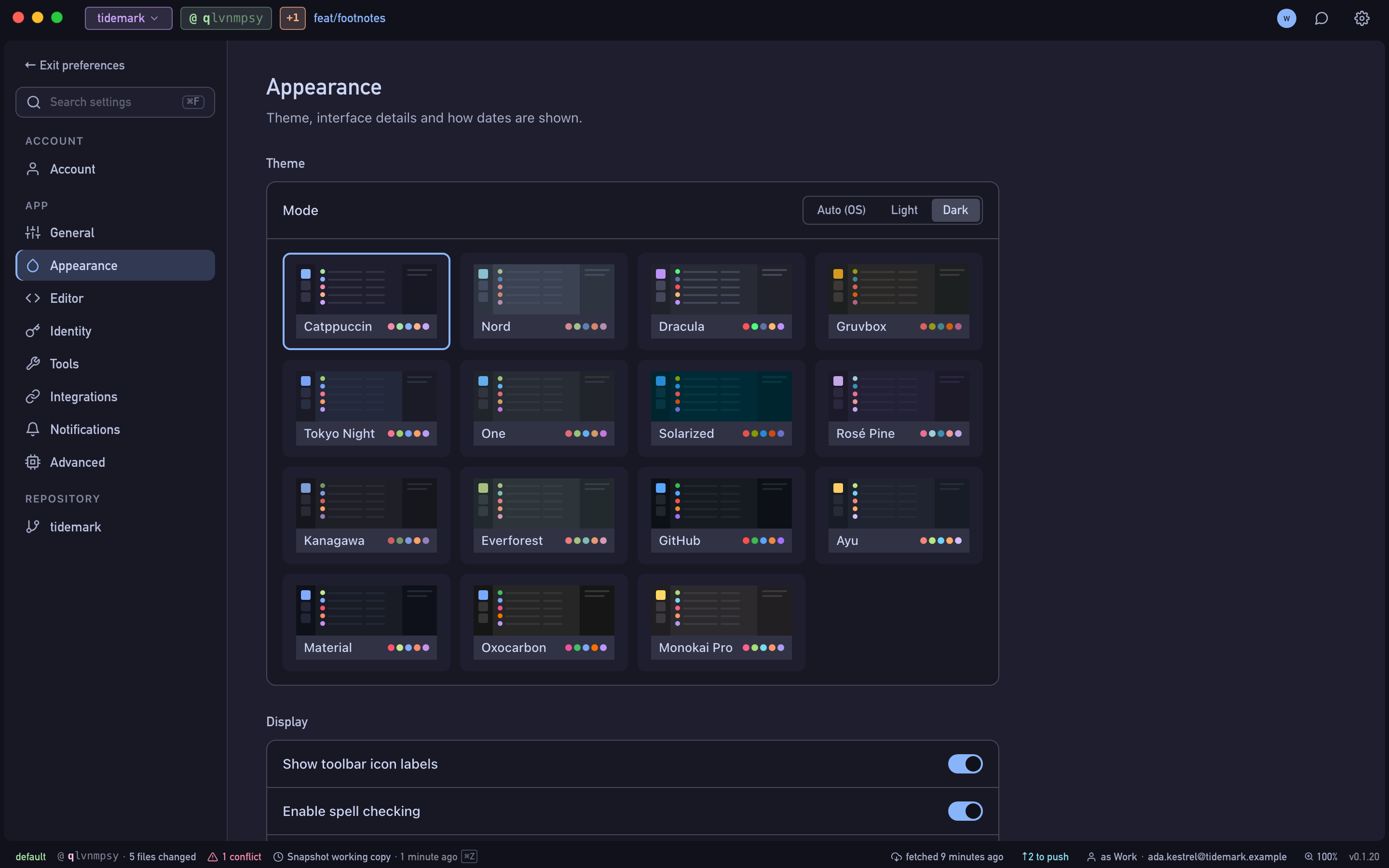Click the Editor code brackets icon
This screenshot has width=1389, height=868.
[x=33, y=298]
